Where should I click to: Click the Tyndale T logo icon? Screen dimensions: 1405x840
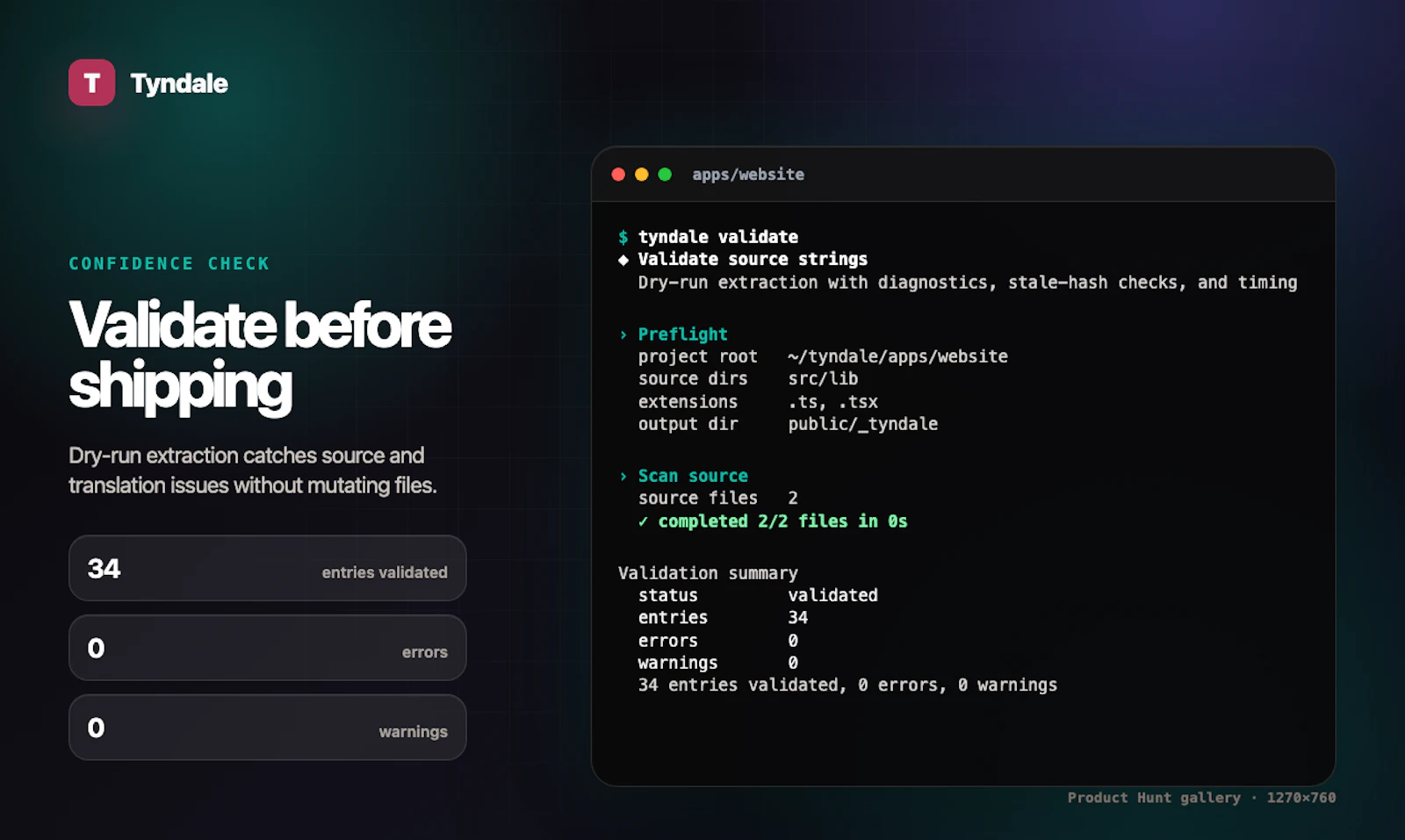click(91, 83)
